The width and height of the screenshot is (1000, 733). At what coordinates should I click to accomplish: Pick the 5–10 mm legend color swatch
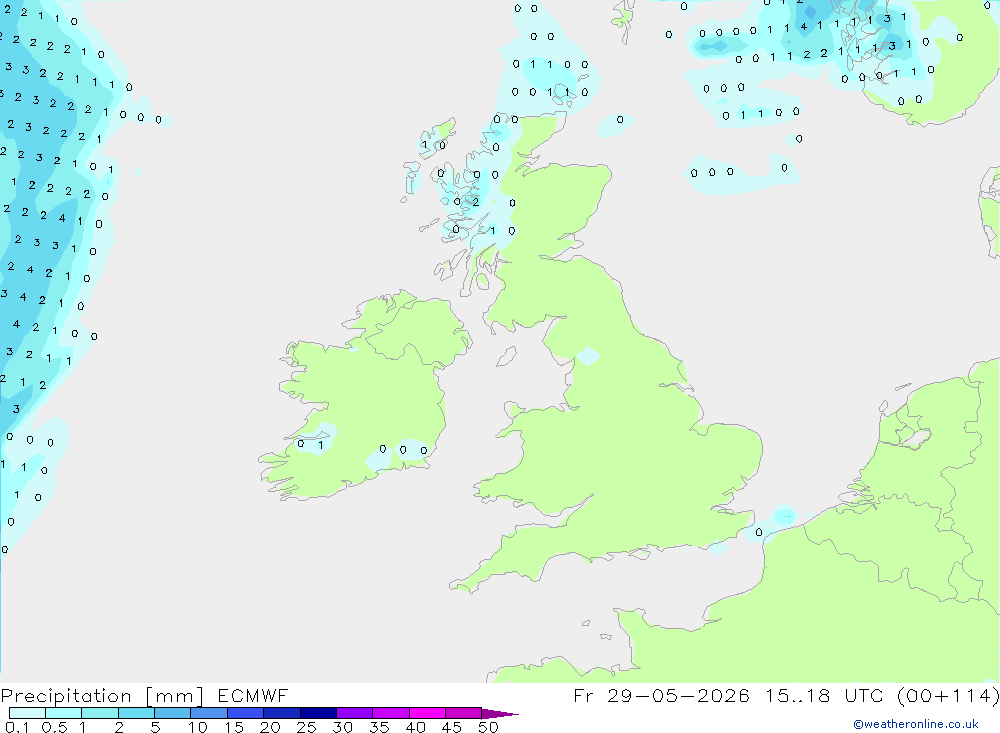[x=172, y=713]
